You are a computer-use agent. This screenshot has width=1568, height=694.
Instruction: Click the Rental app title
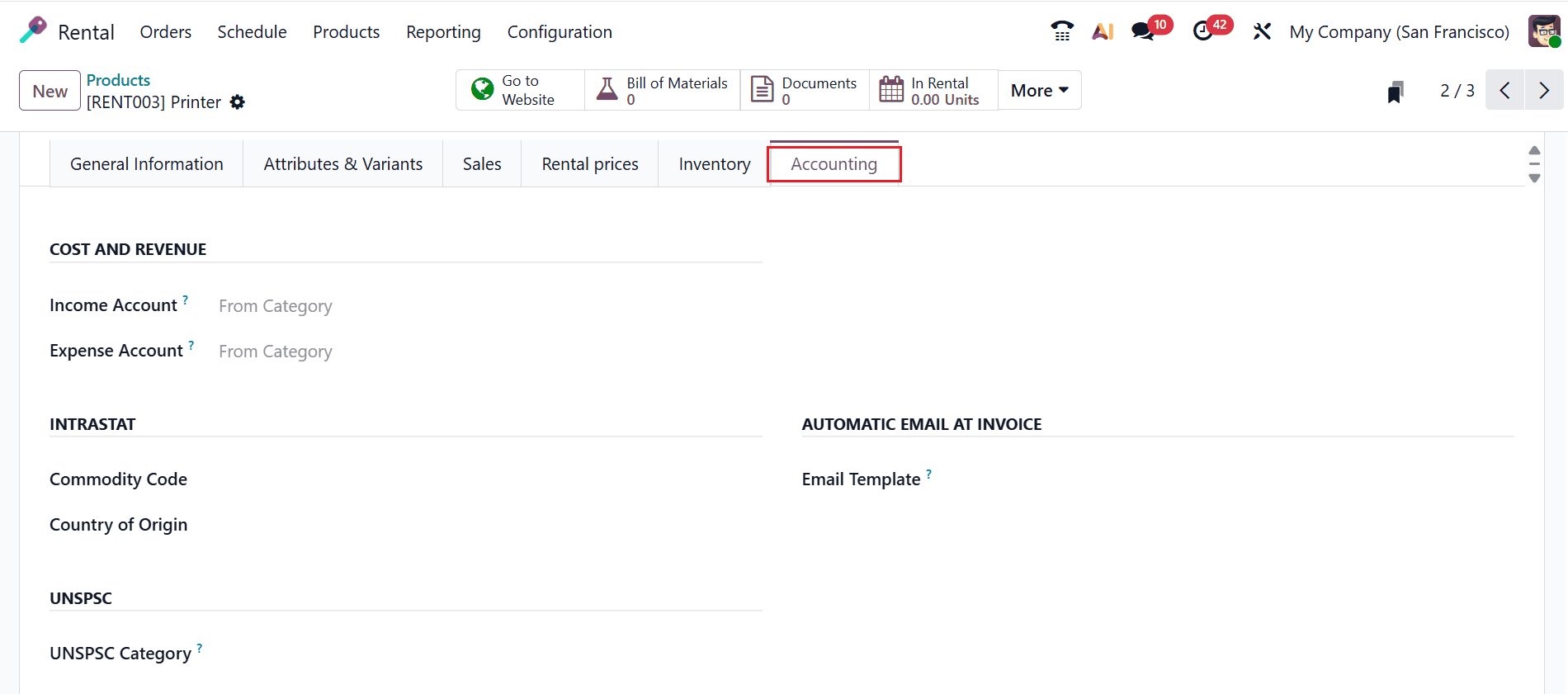point(86,32)
